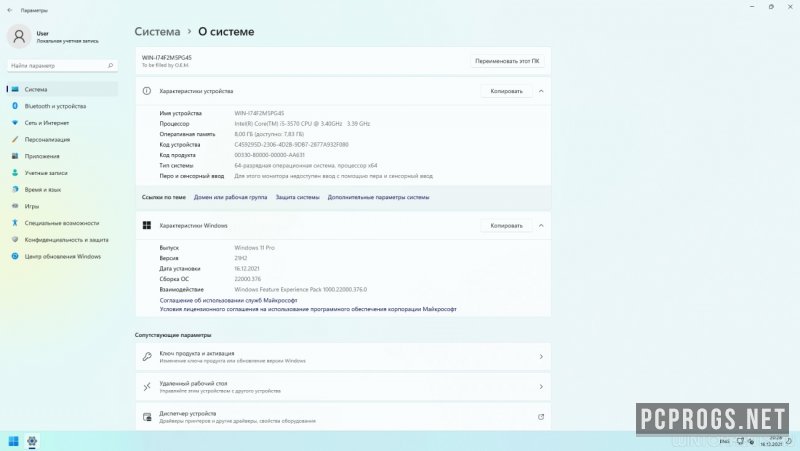Click Система in the breadcrumb heading
The height and width of the screenshot is (451, 800).
(157, 32)
